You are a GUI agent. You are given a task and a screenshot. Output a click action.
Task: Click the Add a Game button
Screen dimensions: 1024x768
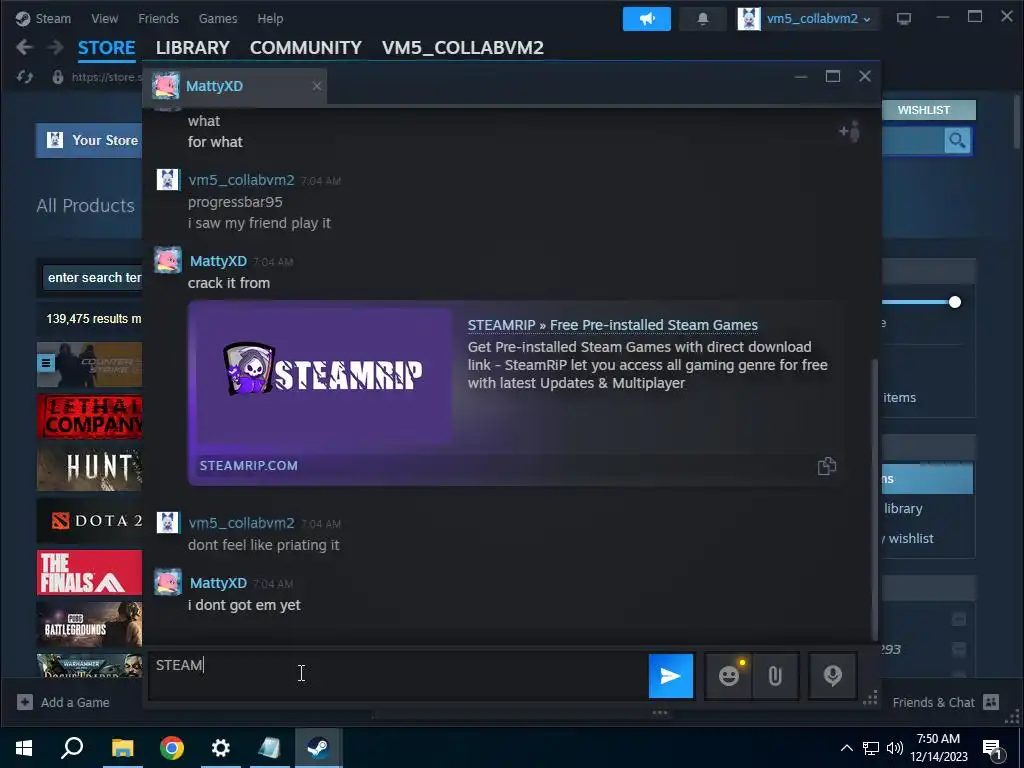(63, 702)
